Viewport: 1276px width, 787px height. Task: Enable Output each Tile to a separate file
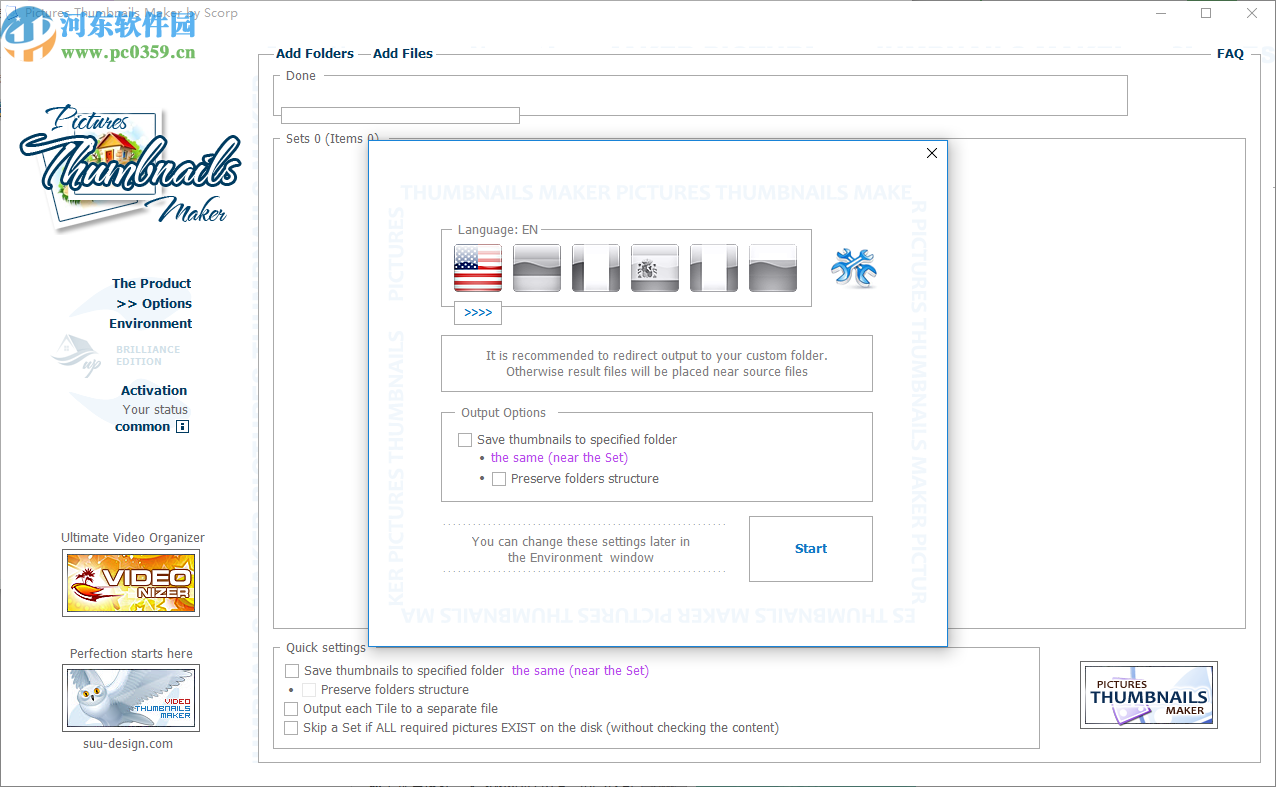pyautogui.click(x=292, y=709)
